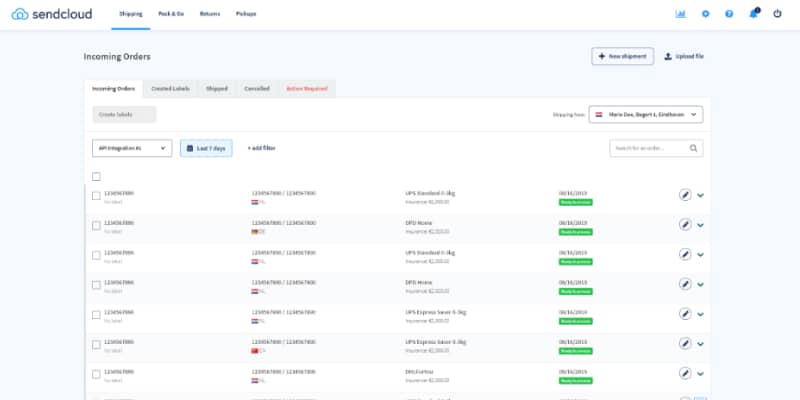This screenshot has width=800, height=400.
Task: Edit the red-flag UPS Express Saver order
Action: [x=685, y=343]
